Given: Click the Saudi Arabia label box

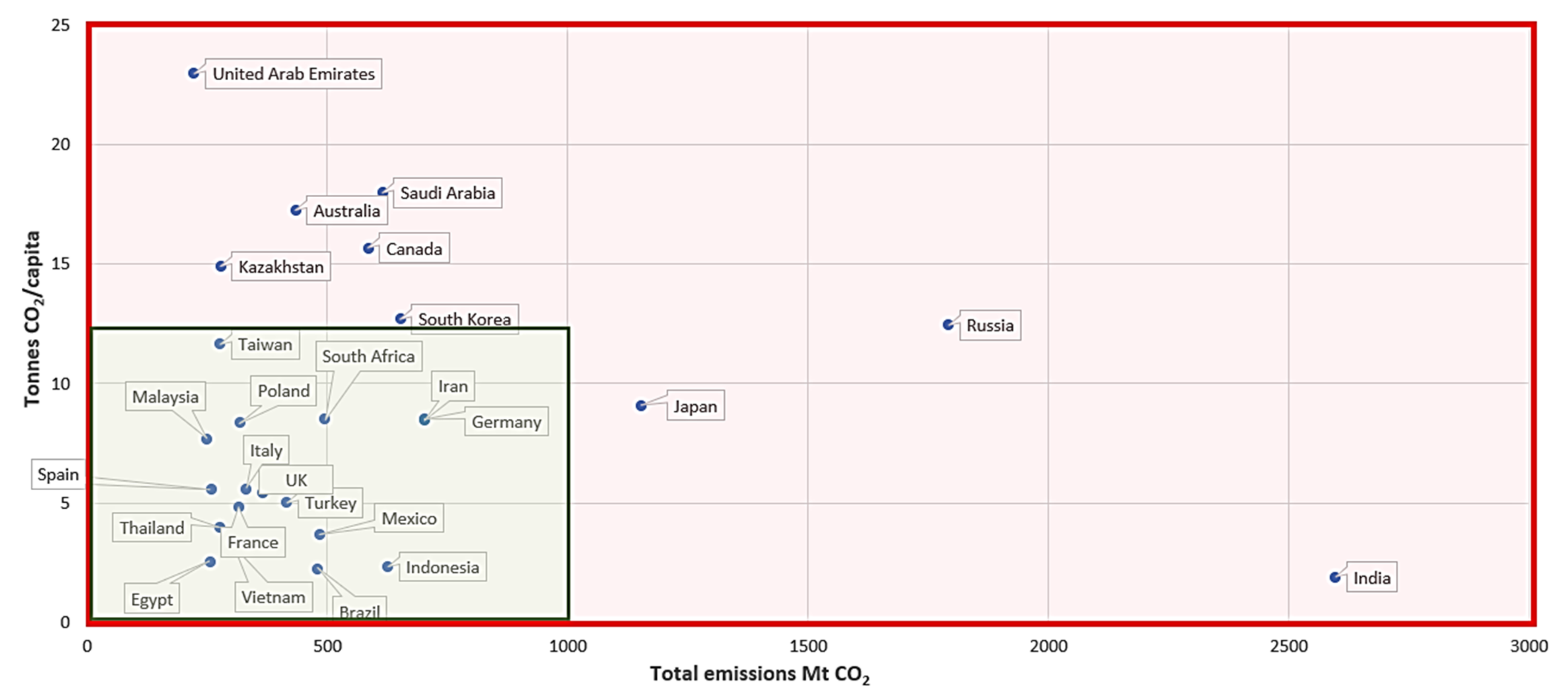Looking at the screenshot, I should point(447,193).
